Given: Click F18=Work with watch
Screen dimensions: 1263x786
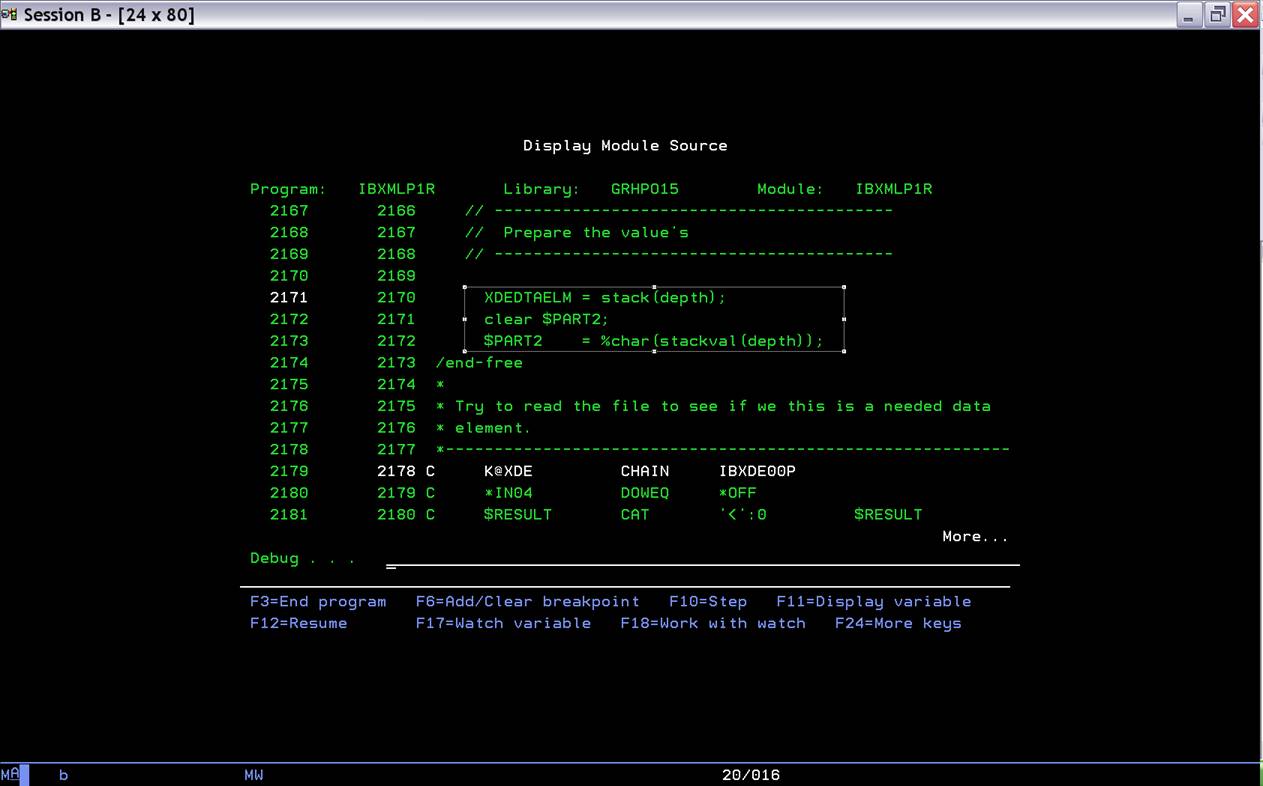Looking at the screenshot, I should coord(713,623).
